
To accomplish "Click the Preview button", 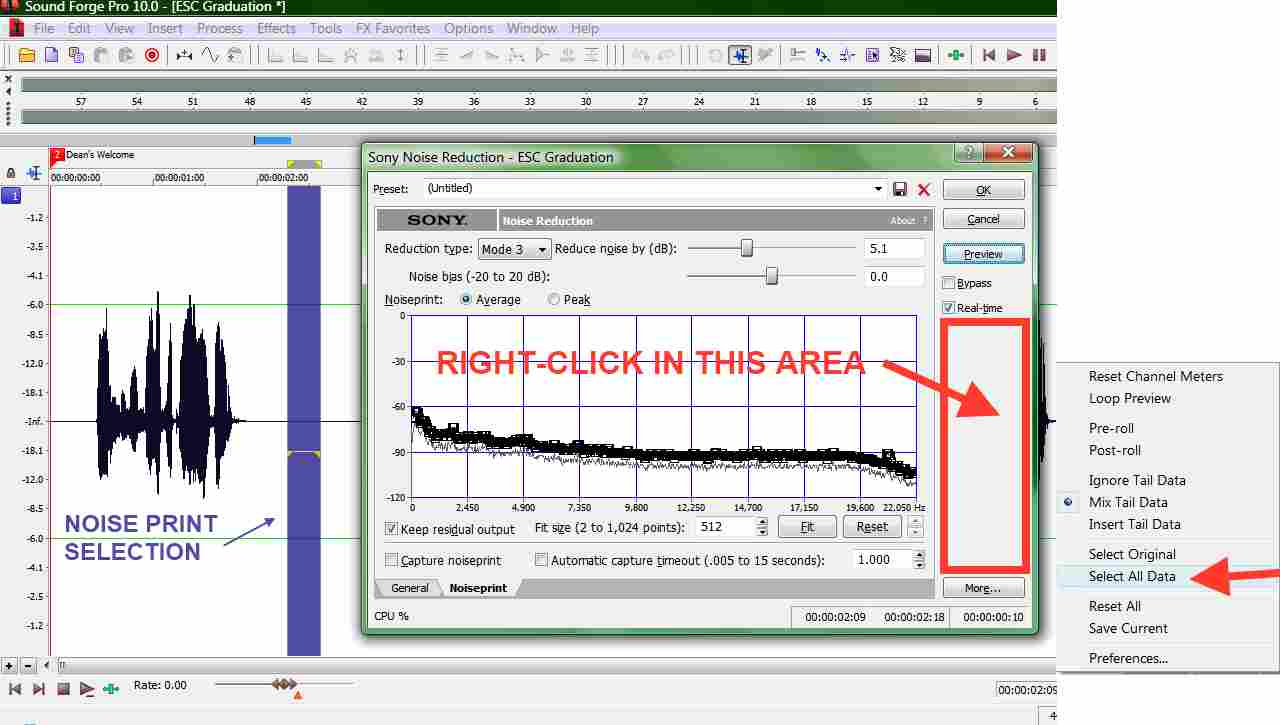I will pyautogui.click(x=983, y=254).
